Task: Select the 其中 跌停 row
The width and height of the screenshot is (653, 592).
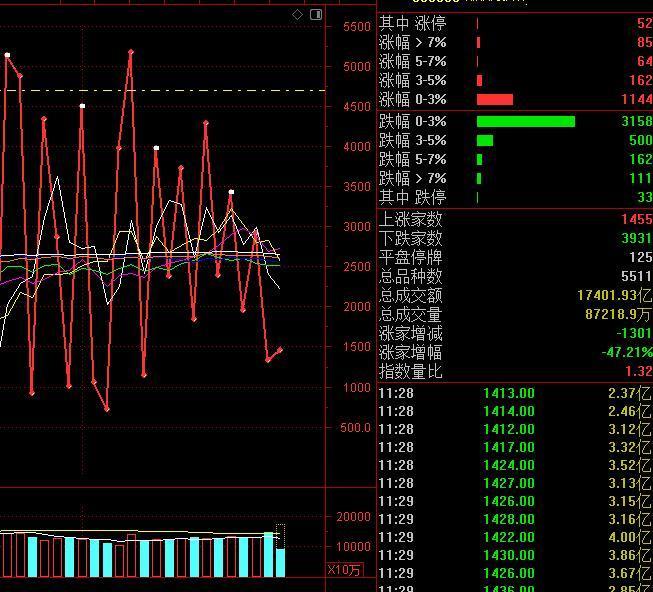Action: (x=516, y=197)
